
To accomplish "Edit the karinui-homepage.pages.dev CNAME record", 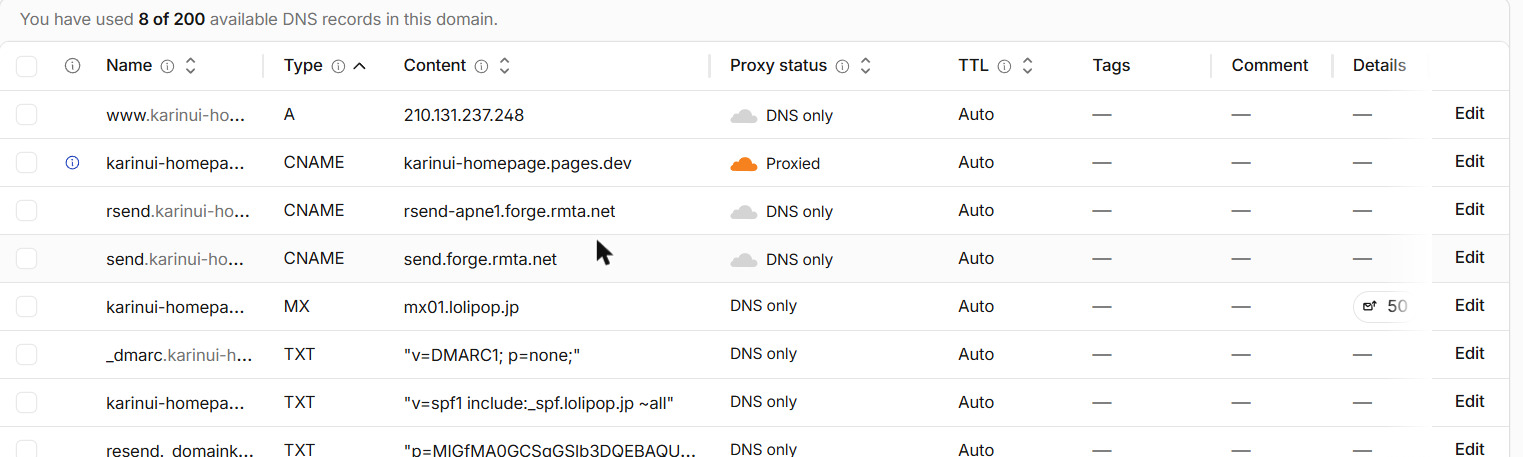I will pyautogui.click(x=1469, y=162).
